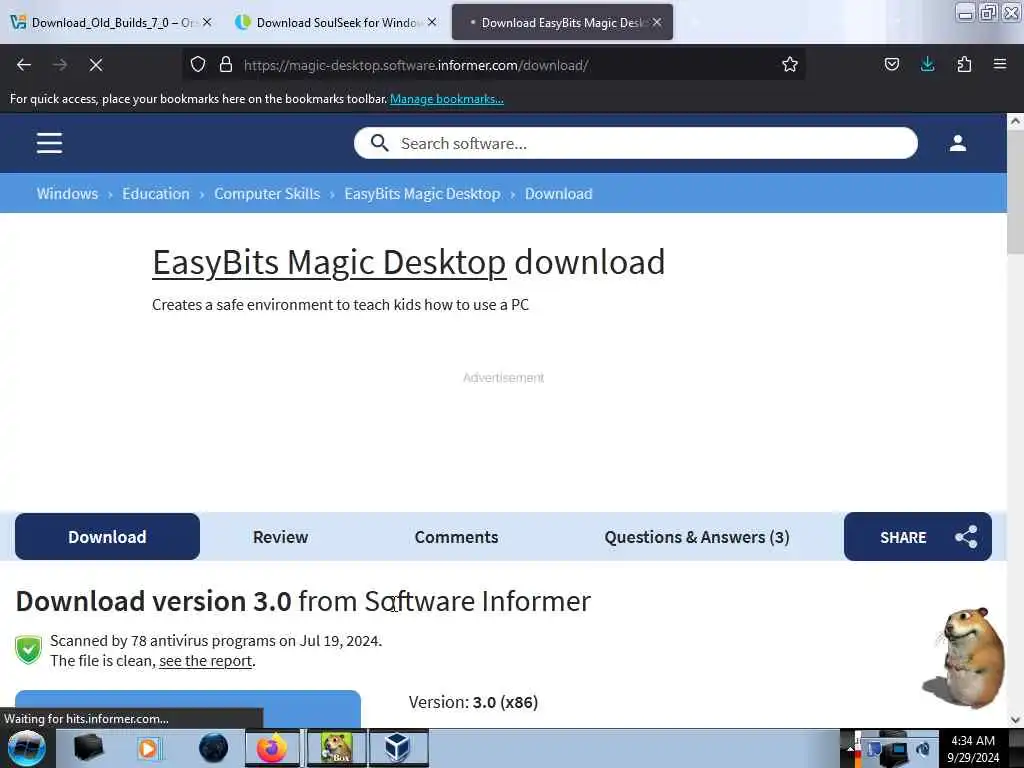1024x768 pixels.
Task: Show the Firefox downloads panel
Action: (927, 65)
